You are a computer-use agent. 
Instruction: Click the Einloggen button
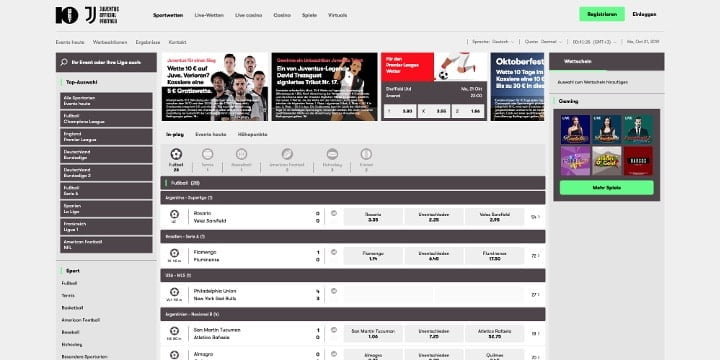coord(644,14)
